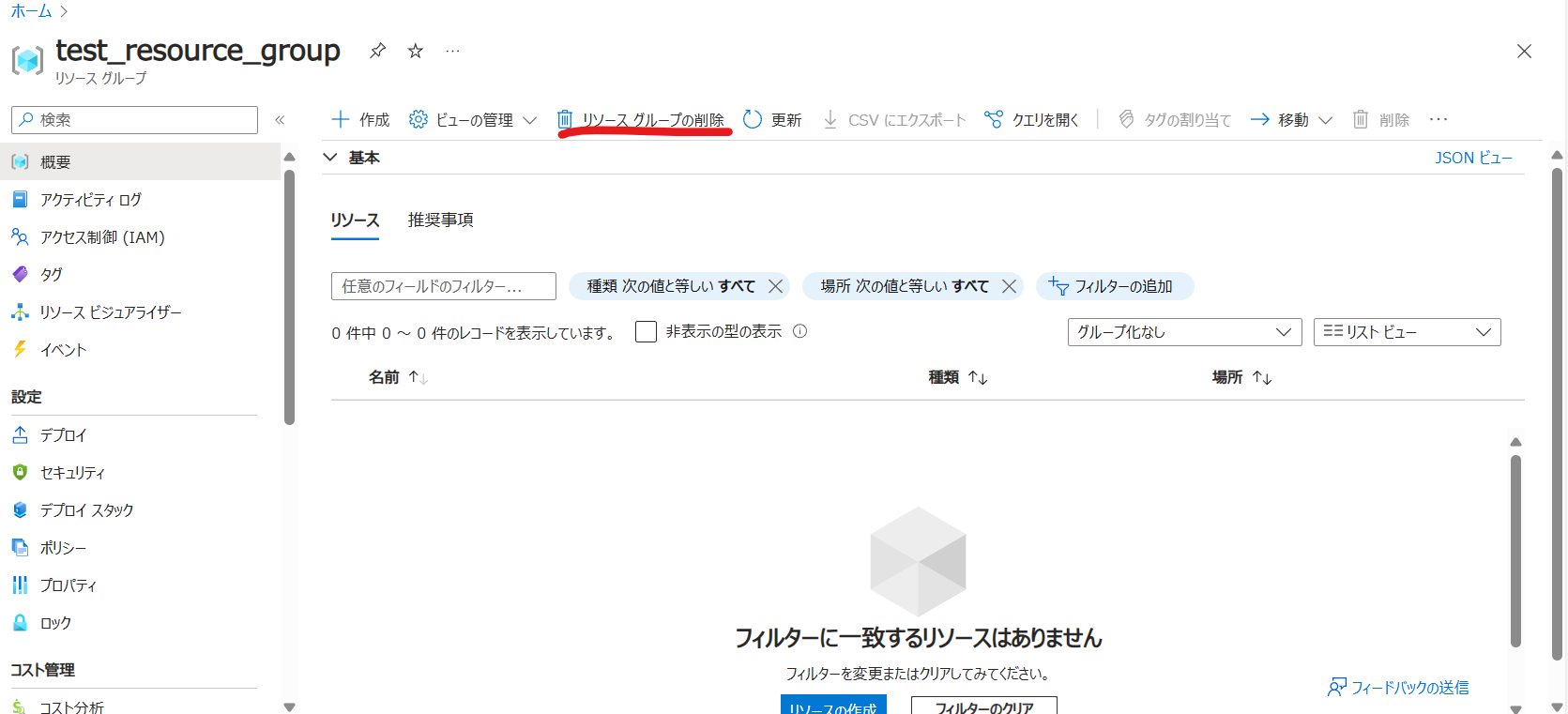This screenshot has height=714, width=1568.
Task: Open the 移動 dropdown
Action: 1291,120
